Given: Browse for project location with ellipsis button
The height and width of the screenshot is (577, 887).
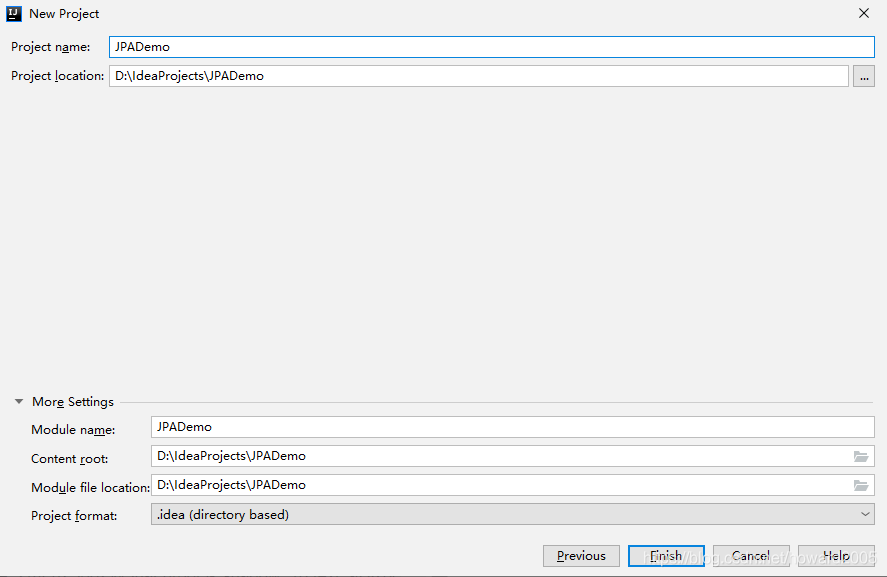Looking at the screenshot, I should pos(864,76).
